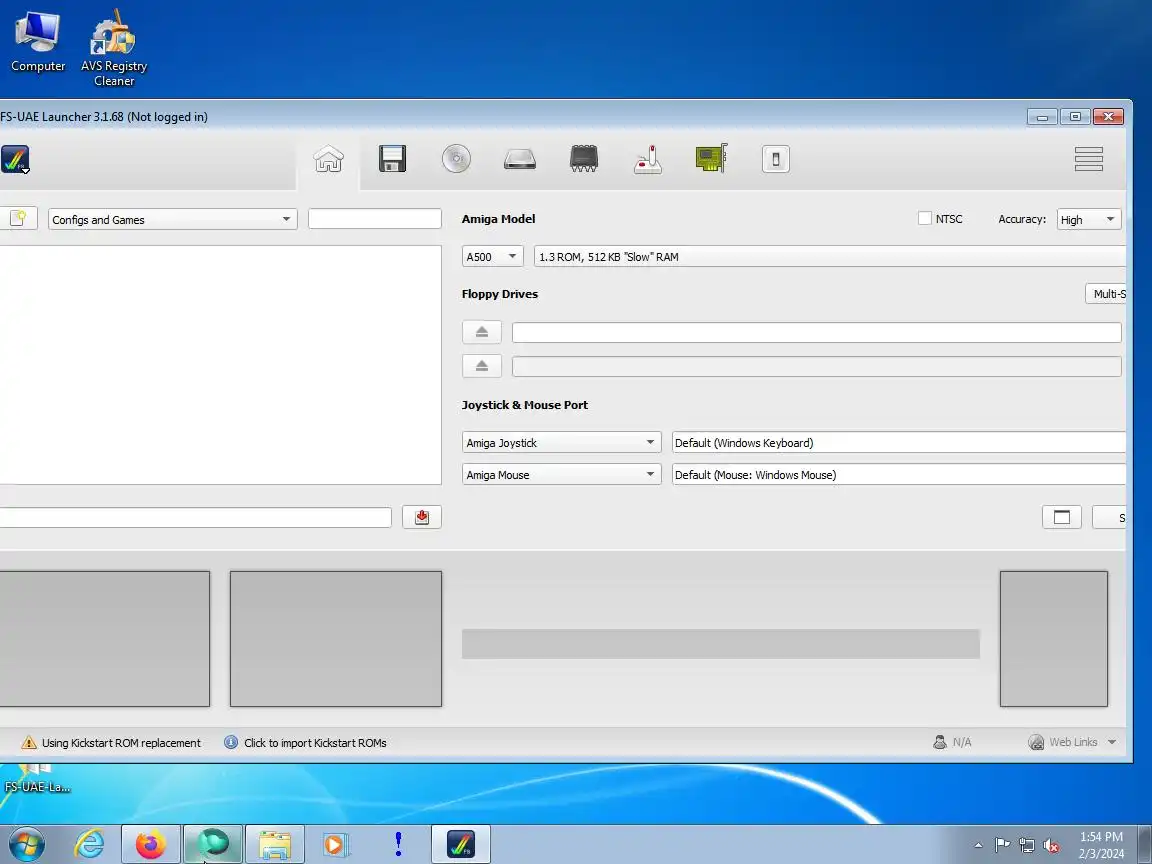Open the ROM & RAM chip tab

coord(584,159)
